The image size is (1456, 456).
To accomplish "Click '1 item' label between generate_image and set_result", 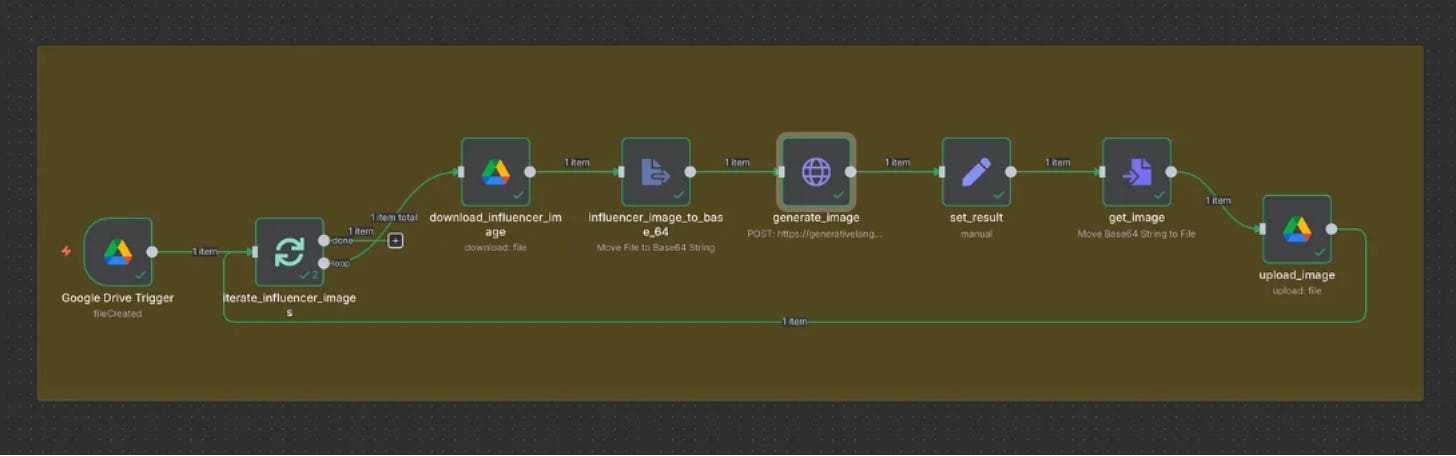I will pos(897,162).
